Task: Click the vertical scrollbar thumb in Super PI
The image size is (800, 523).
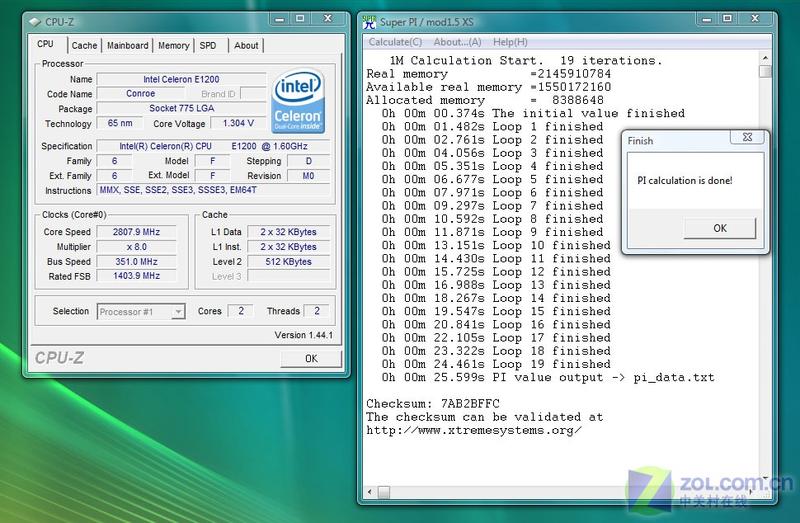Action: 765,71
